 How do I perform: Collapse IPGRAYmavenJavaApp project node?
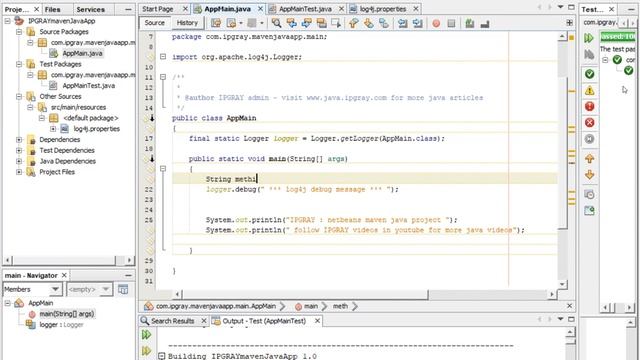(7, 20)
